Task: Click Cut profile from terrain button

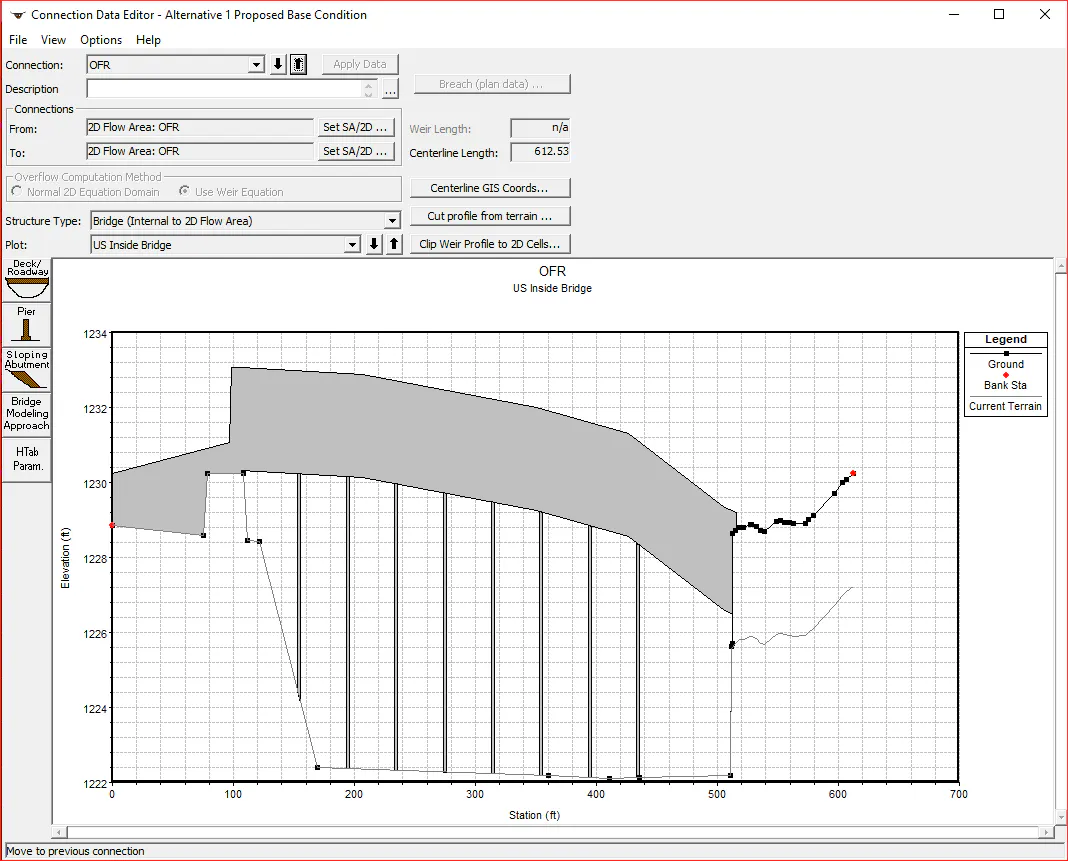Action: [490, 216]
